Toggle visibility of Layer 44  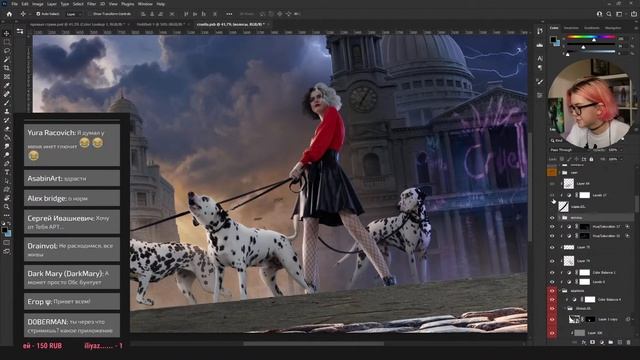552,184
